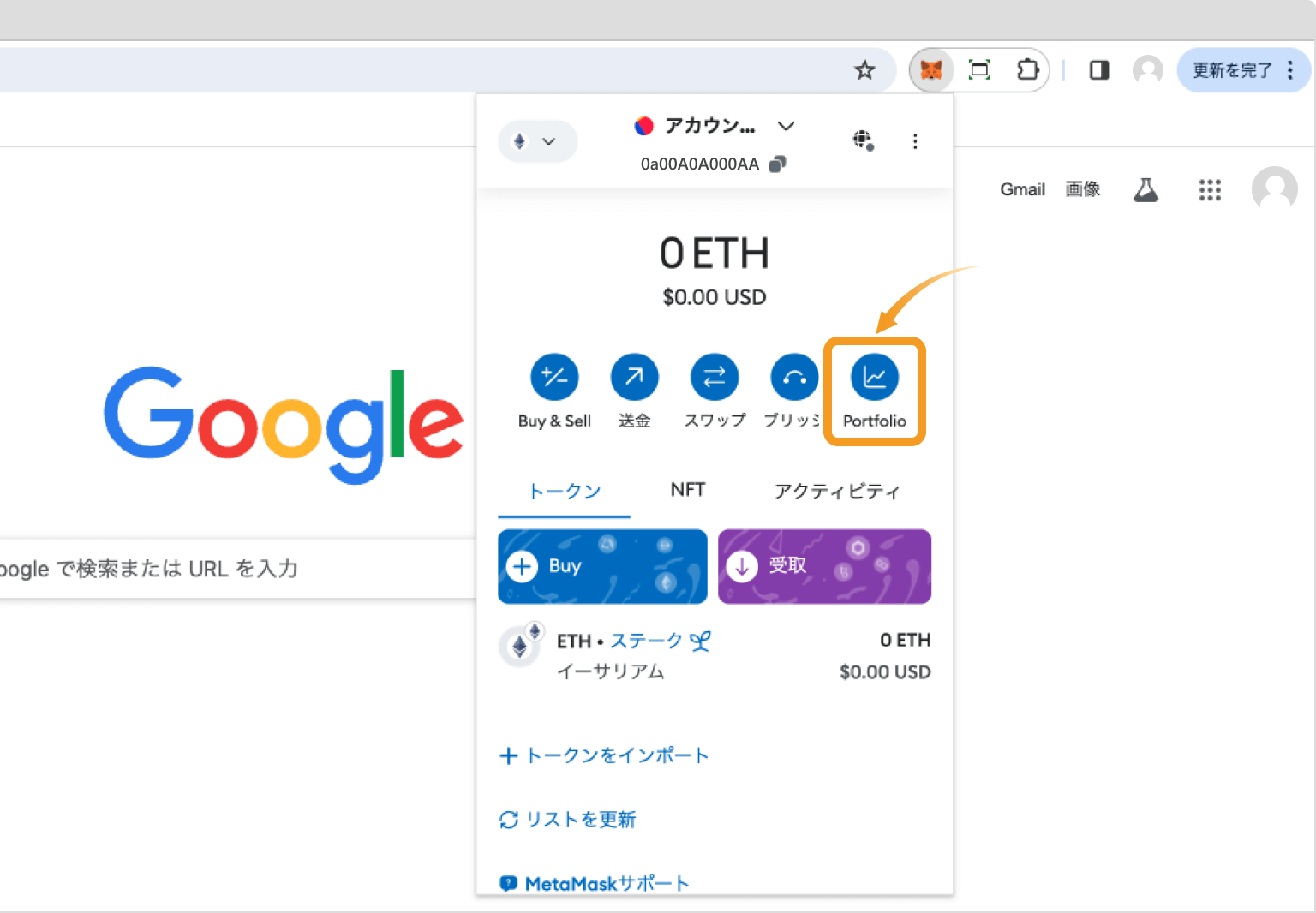Click the 更新を完了 update button
This screenshot has height=913, width=1316.
1232,70
